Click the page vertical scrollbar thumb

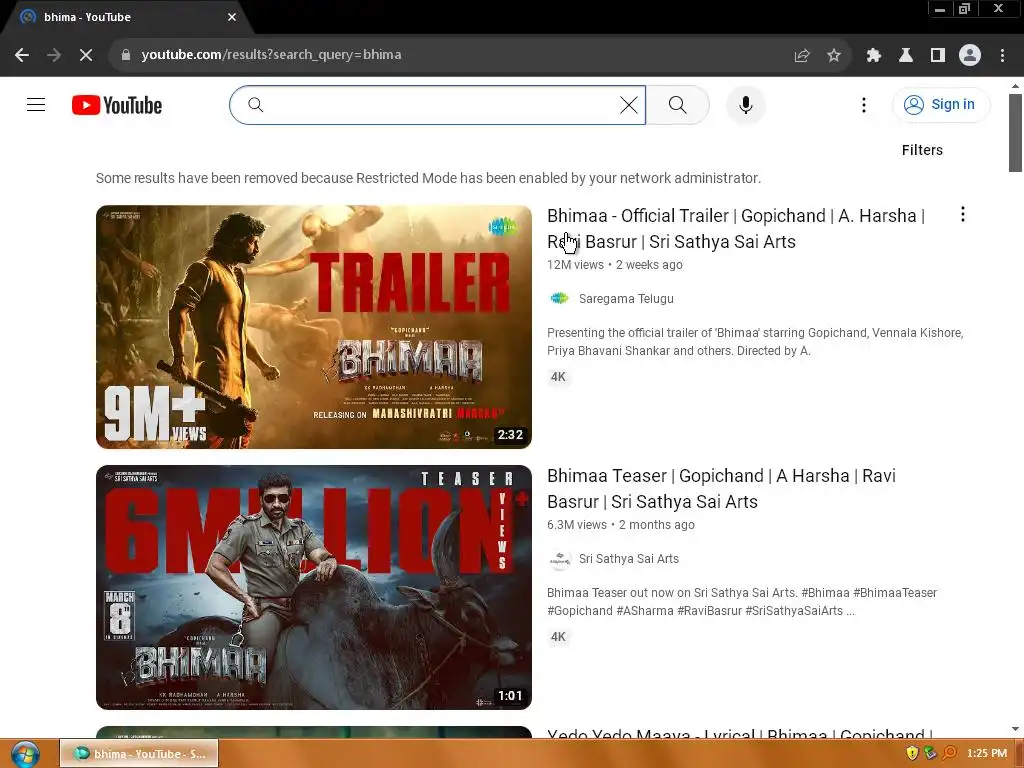pos(1014,133)
